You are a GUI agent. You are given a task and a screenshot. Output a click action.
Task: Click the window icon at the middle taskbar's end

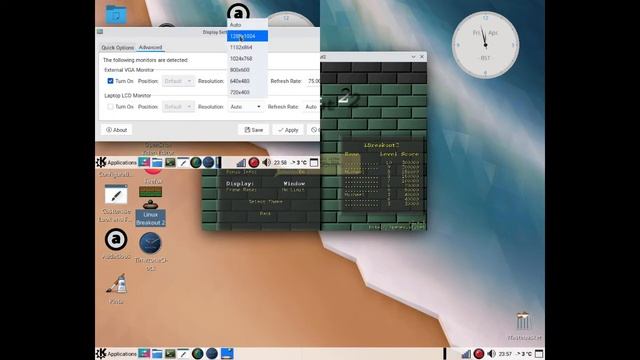[314, 162]
